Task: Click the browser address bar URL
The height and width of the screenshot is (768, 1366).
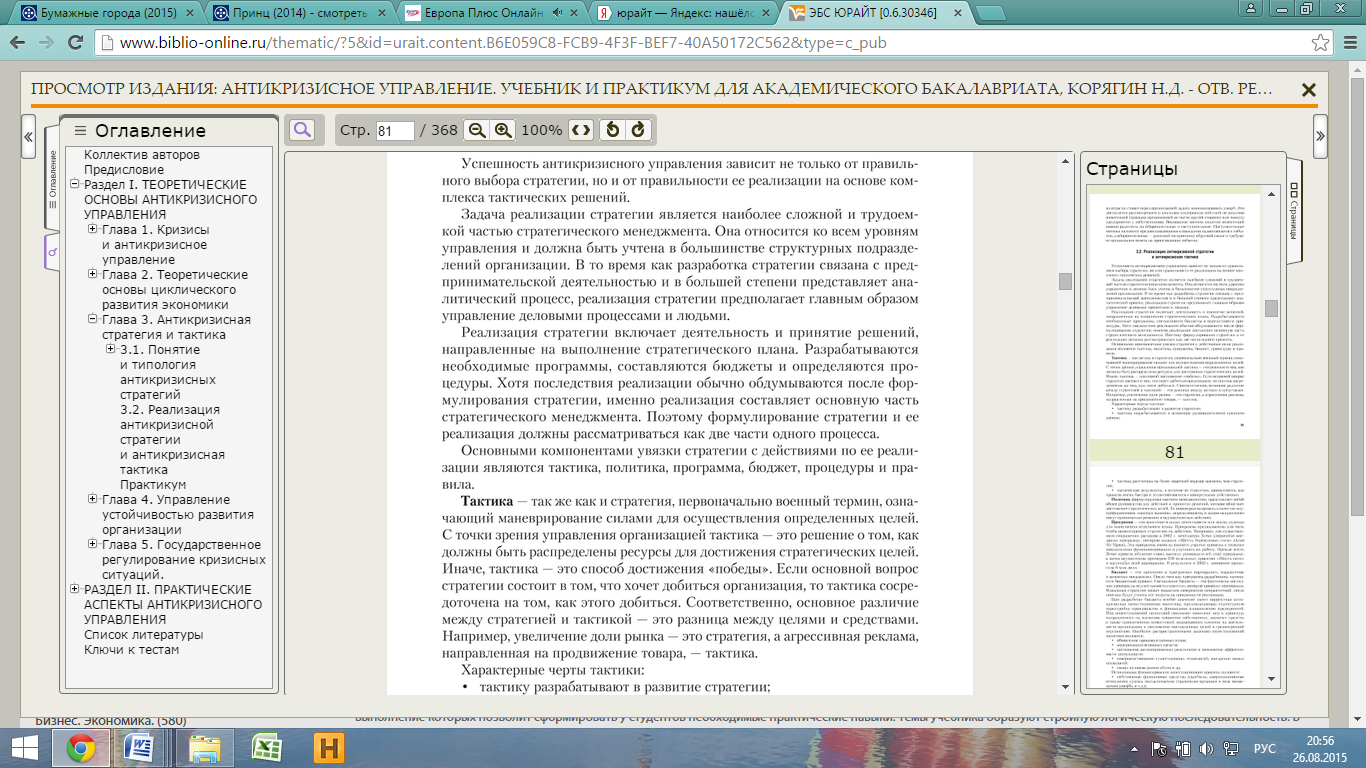Action: [503, 44]
